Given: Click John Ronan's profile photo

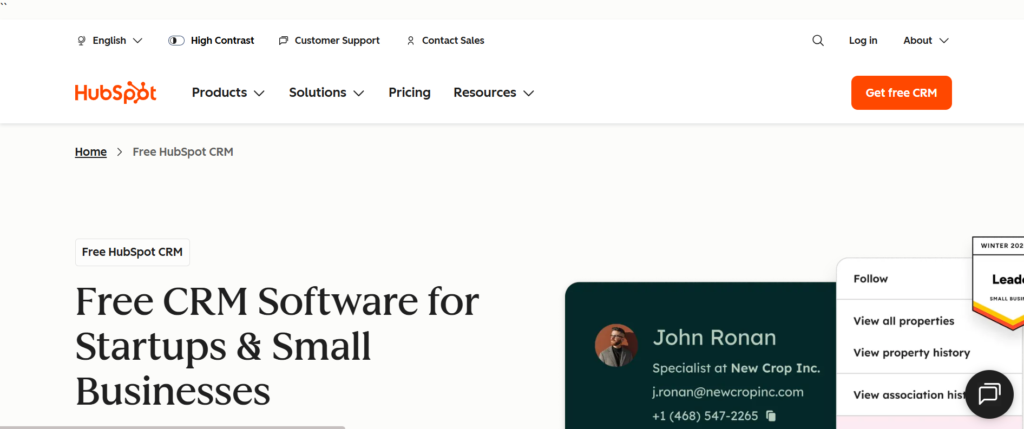Looking at the screenshot, I should tap(616, 345).
